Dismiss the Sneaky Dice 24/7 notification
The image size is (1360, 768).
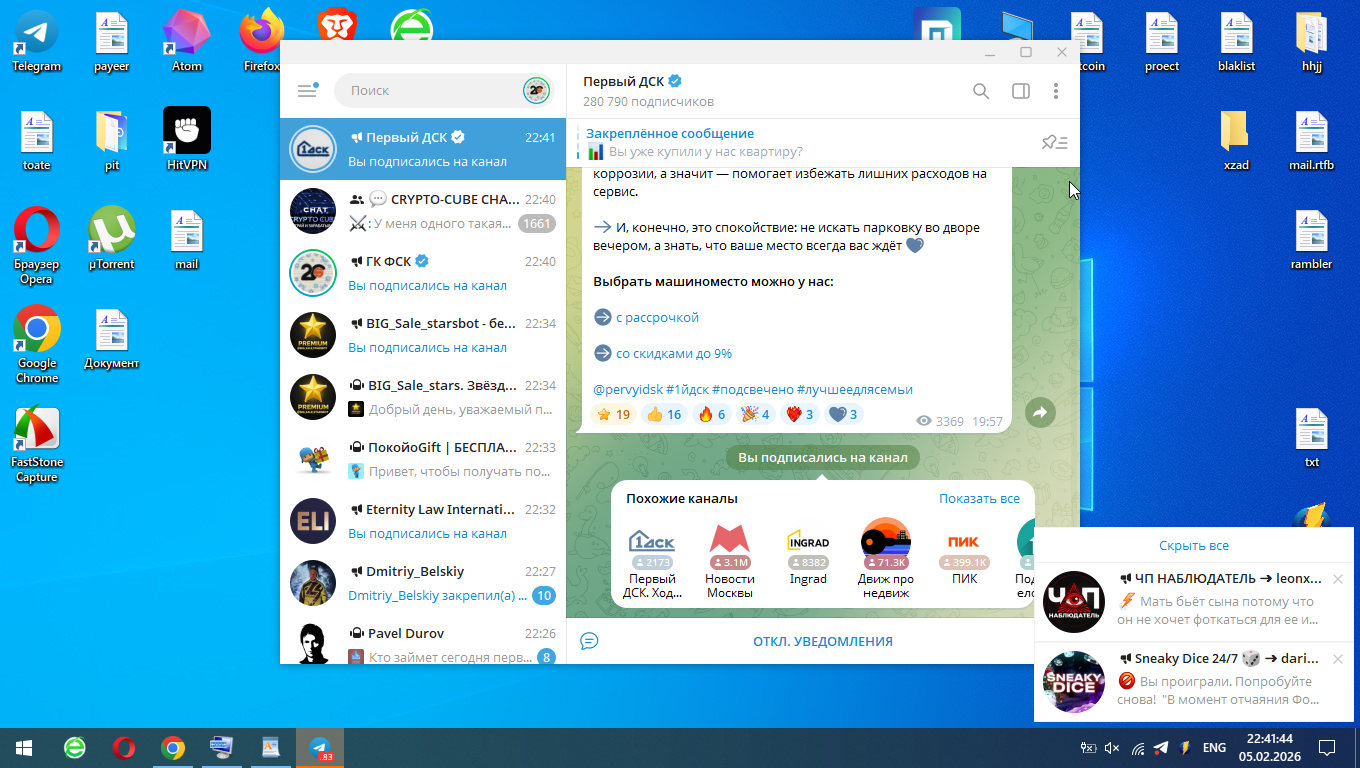[x=1338, y=659]
